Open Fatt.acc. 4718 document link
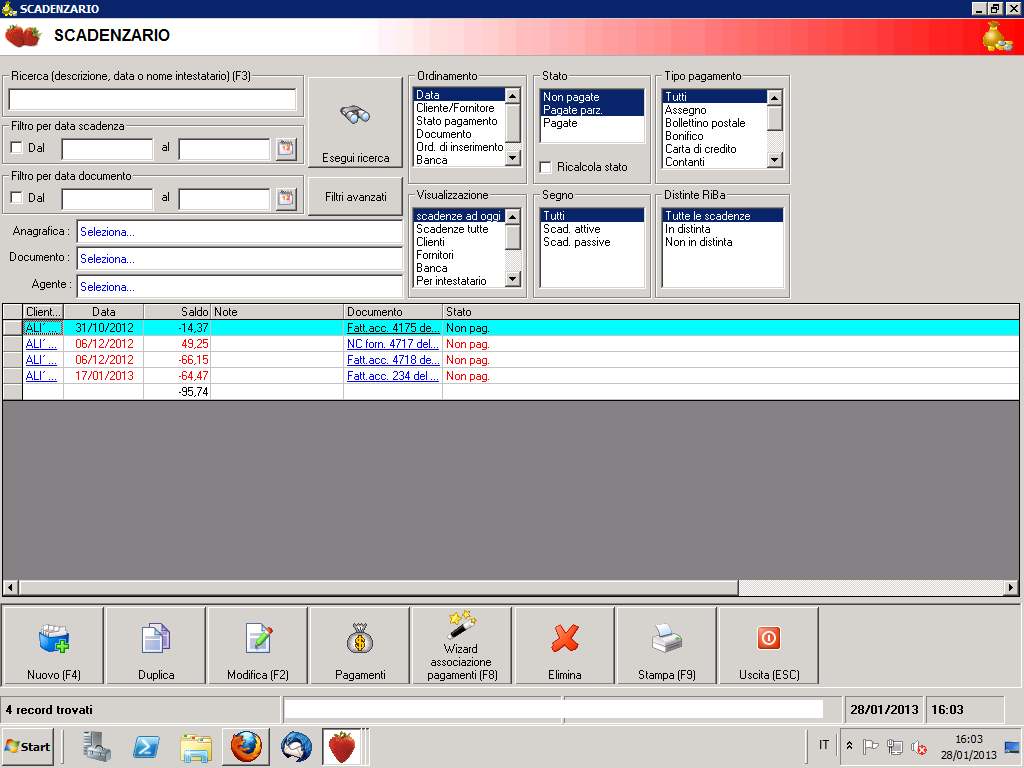1024x768 pixels. tap(392, 360)
